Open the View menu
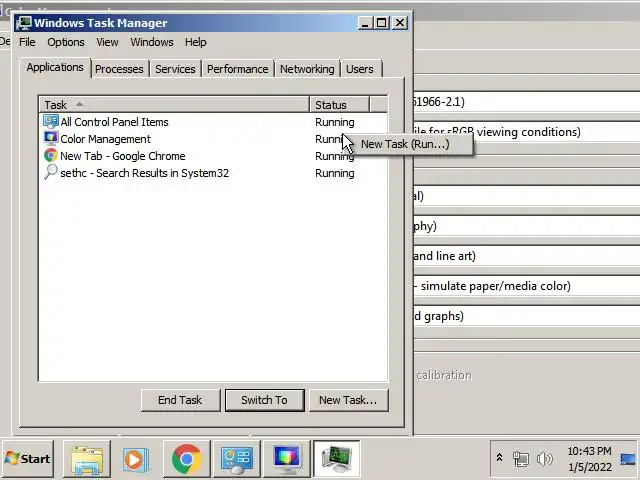 pyautogui.click(x=107, y=42)
